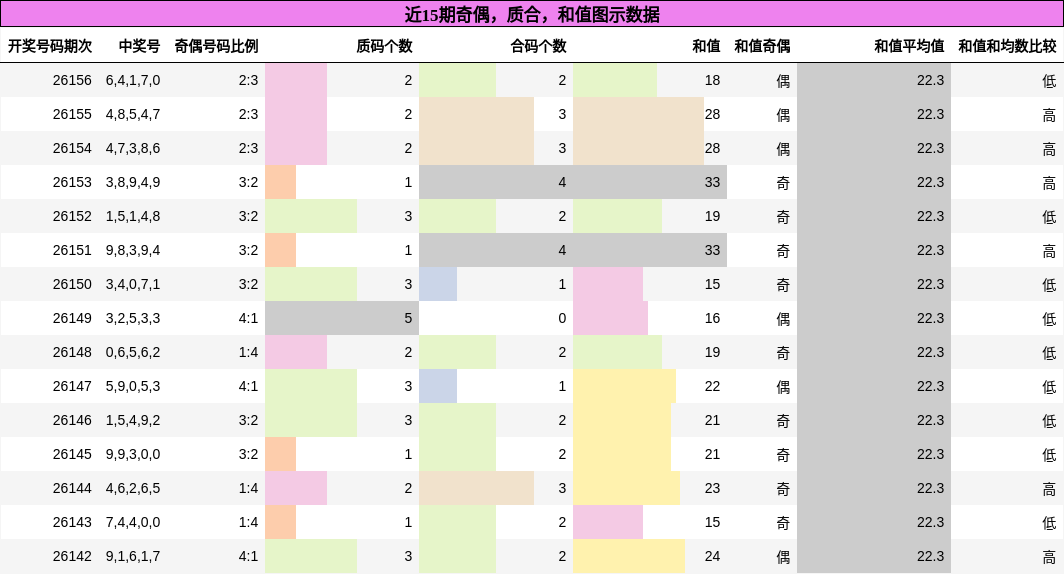
Task: Select the 开奖号码期次 column header
Action: [50, 46]
